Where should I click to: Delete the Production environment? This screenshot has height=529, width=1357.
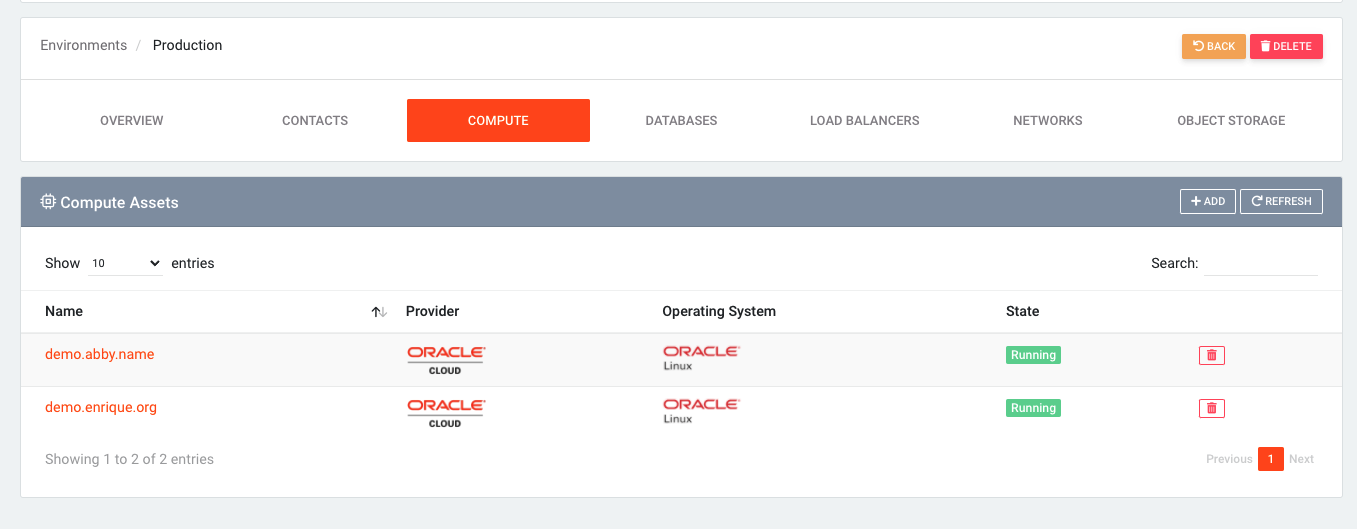[x=1286, y=46]
